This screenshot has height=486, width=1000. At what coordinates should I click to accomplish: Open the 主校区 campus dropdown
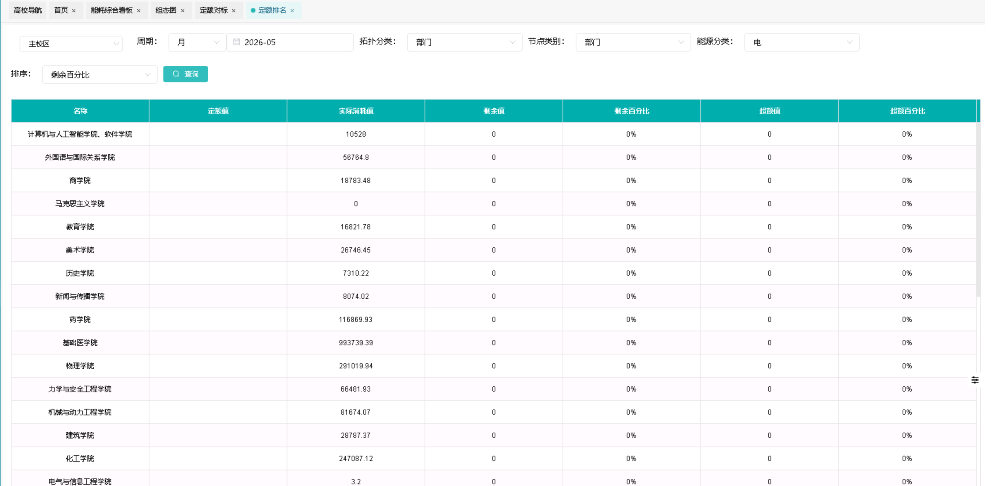click(71, 43)
